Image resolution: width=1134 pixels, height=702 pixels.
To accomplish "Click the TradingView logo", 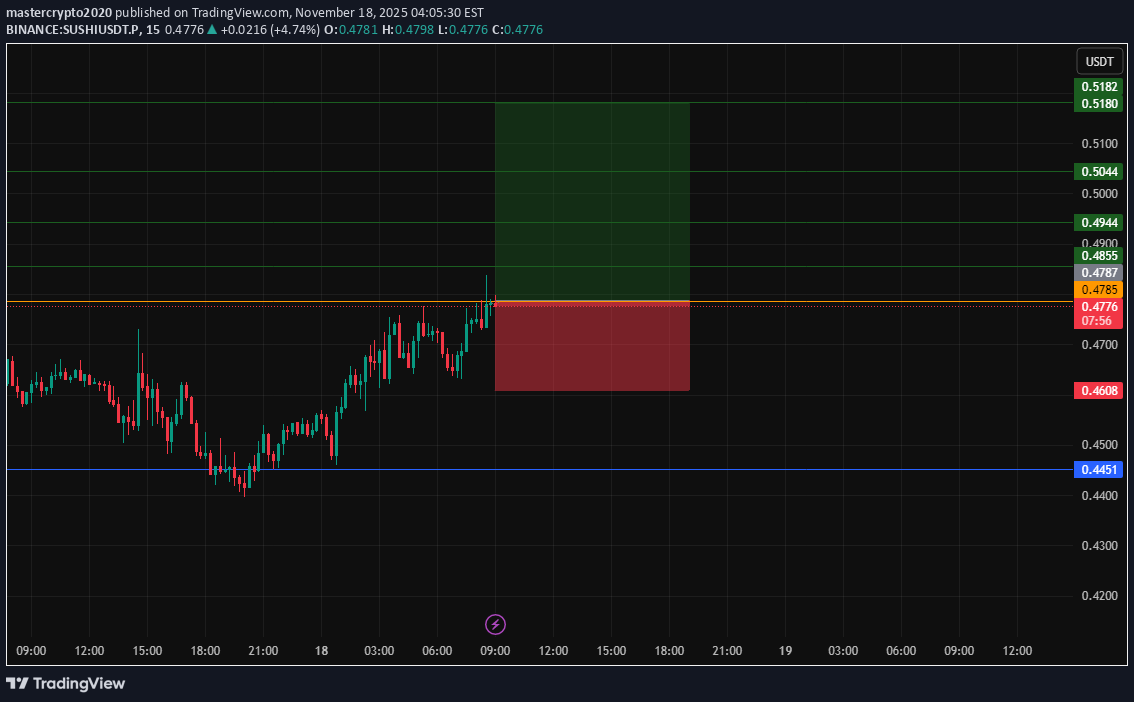I will click(x=66, y=683).
